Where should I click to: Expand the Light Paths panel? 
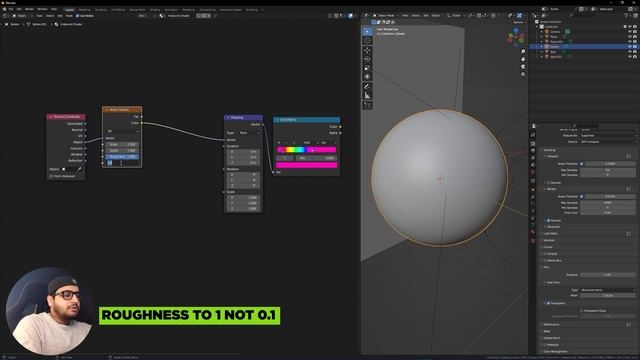550,233
